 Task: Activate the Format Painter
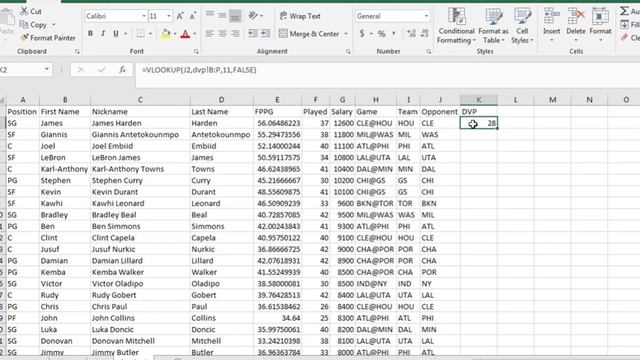click(x=48, y=38)
